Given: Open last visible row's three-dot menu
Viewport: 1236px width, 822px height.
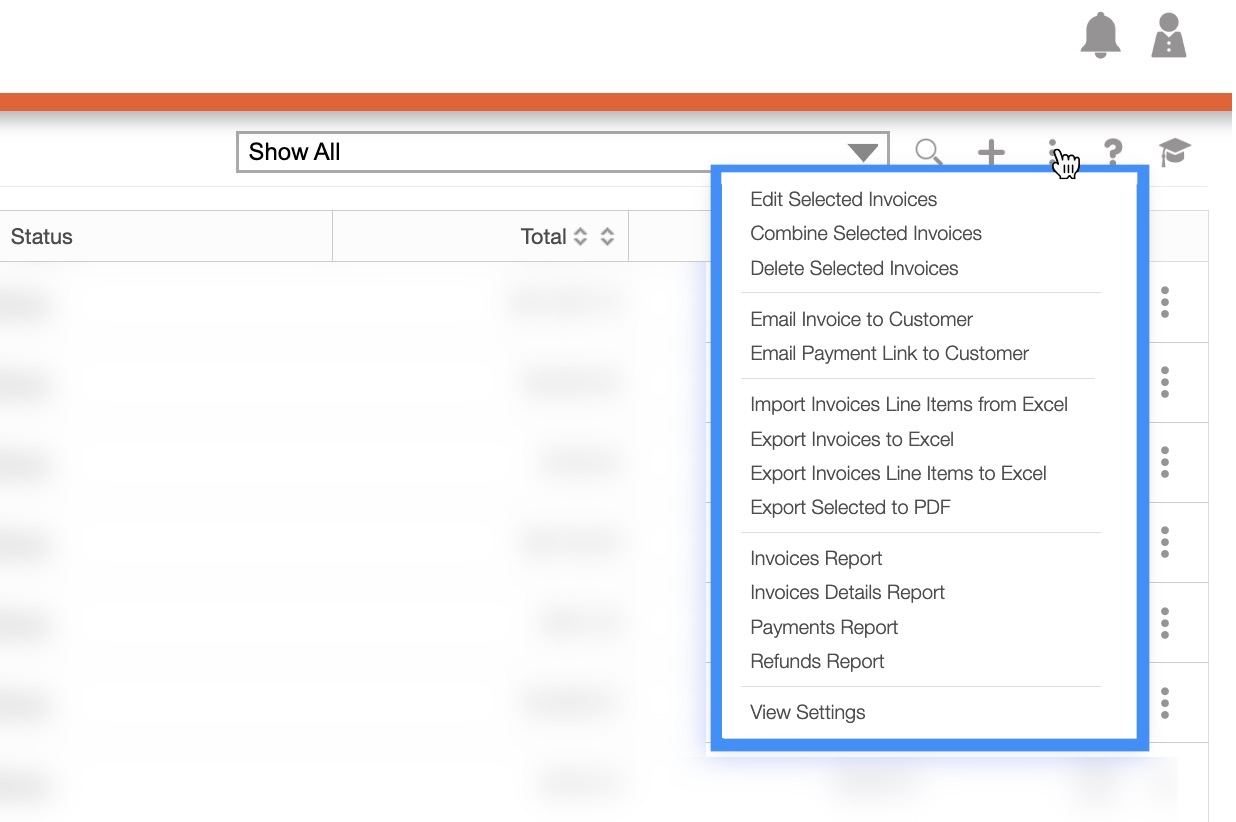Looking at the screenshot, I should point(1165,703).
